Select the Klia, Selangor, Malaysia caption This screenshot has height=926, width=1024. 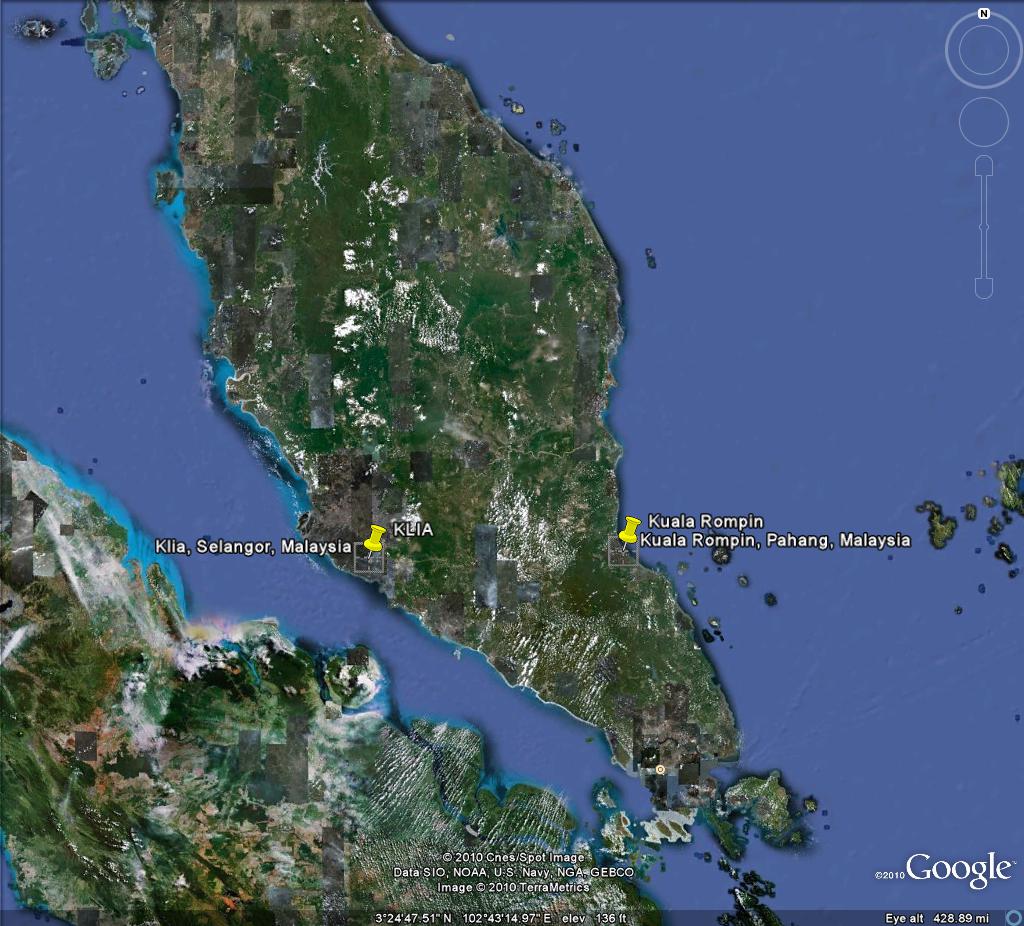click(x=255, y=547)
